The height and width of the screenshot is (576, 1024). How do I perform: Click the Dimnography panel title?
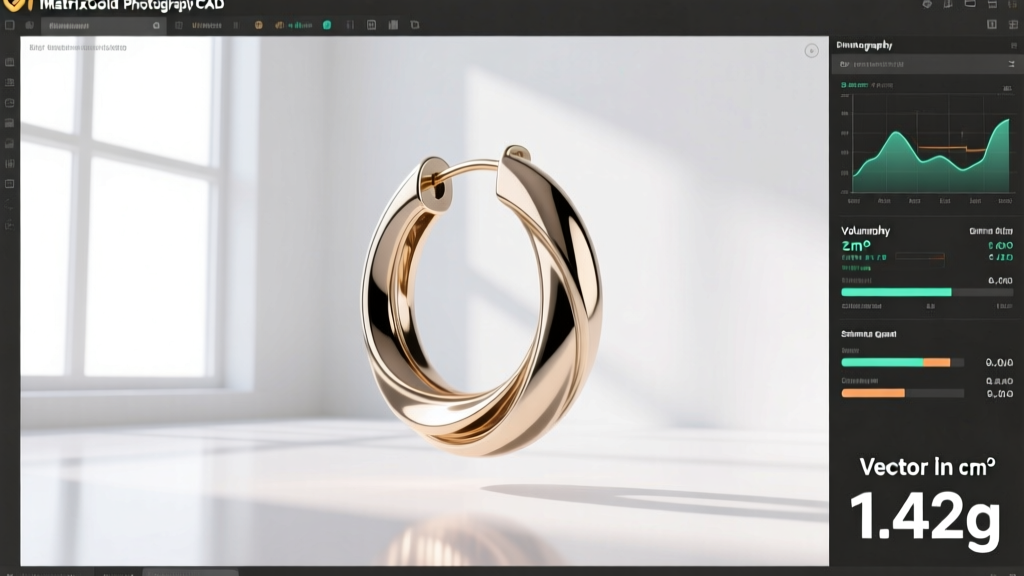click(x=864, y=45)
